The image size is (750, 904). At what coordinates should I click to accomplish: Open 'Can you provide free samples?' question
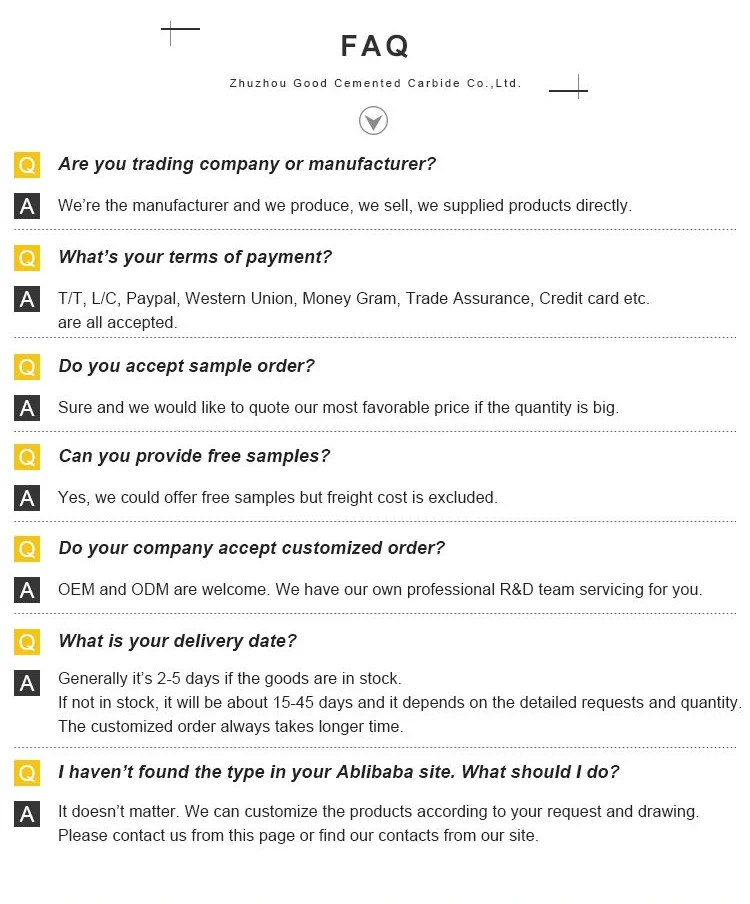click(194, 456)
